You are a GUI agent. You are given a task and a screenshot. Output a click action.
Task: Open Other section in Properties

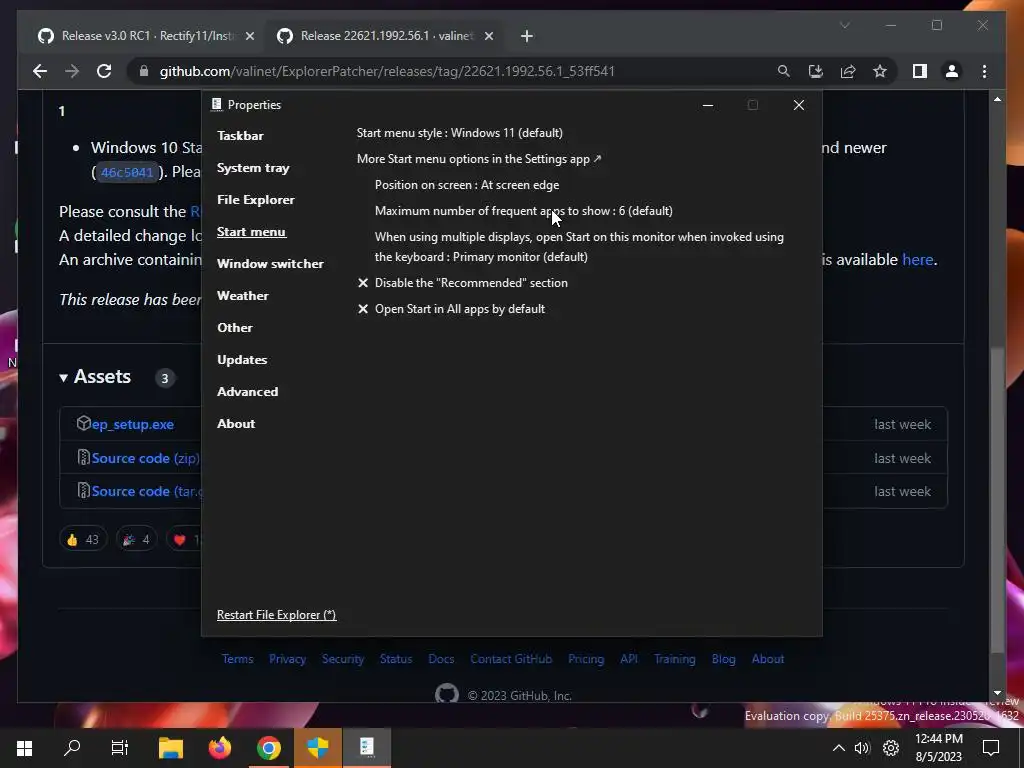[234, 328]
